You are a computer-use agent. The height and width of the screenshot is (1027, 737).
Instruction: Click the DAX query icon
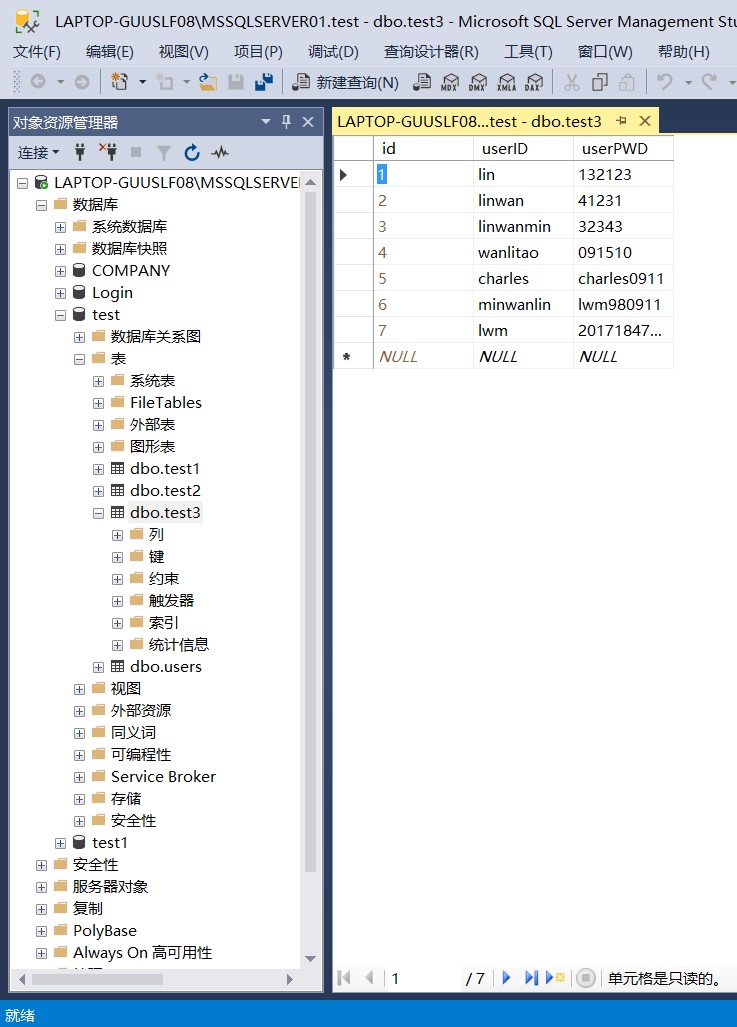coord(534,82)
